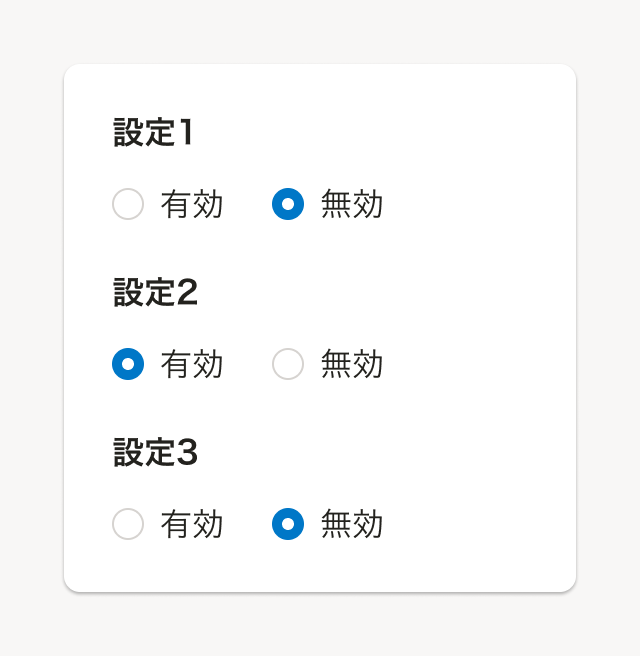Select the 有効 radio button under 設定3
The image size is (640, 656).
click(128, 524)
